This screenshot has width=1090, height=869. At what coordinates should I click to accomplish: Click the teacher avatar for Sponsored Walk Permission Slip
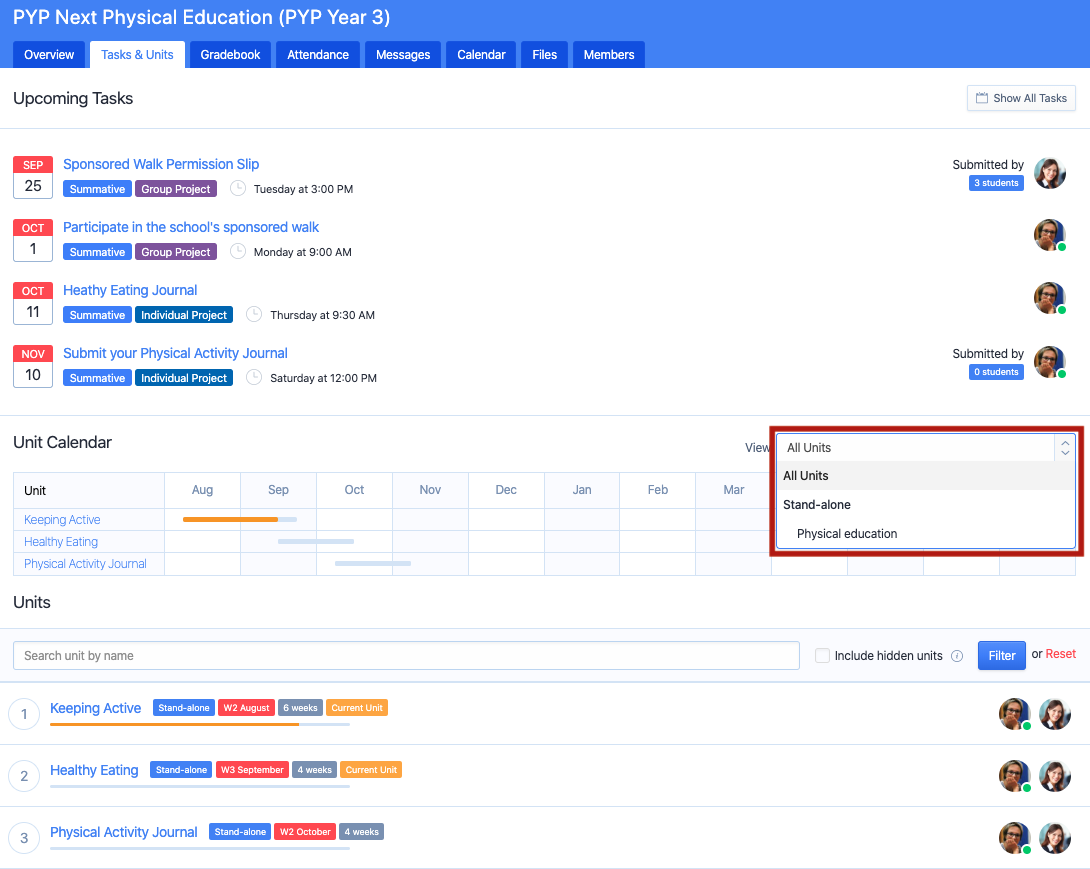coord(1049,173)
